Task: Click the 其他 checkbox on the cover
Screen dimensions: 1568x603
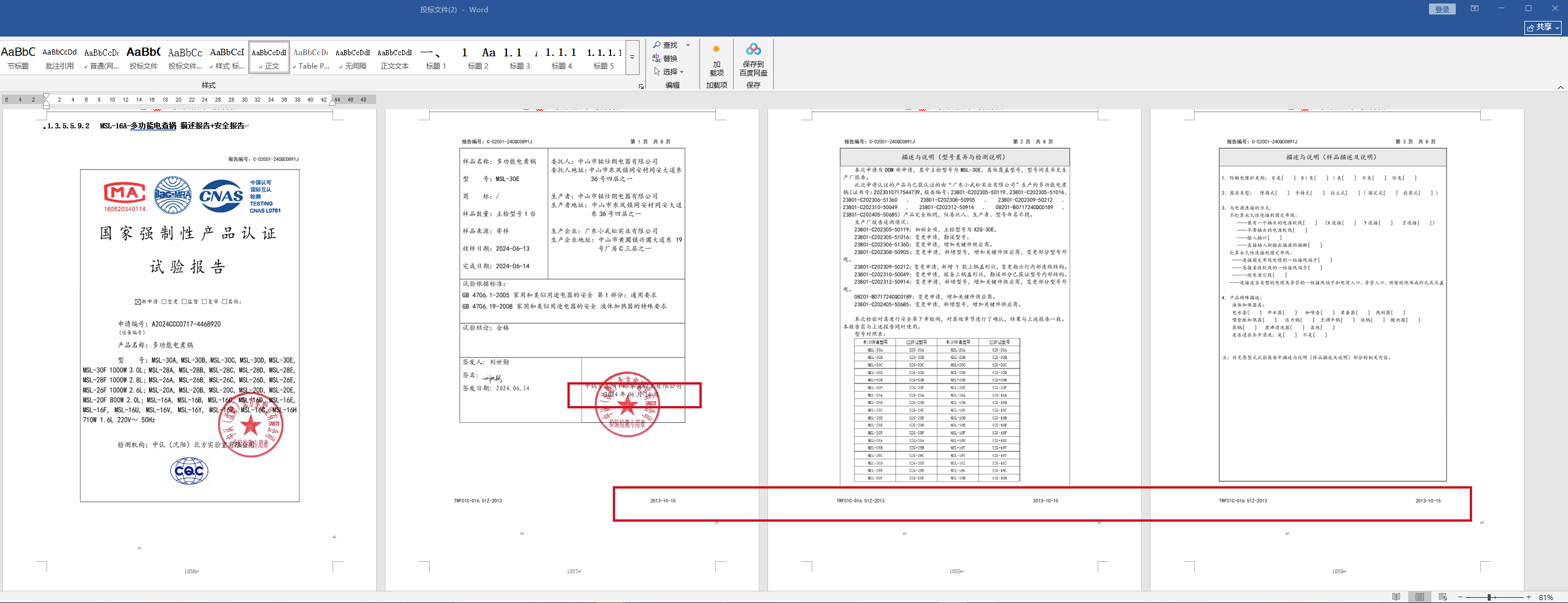Action: (x=224, y=302)
